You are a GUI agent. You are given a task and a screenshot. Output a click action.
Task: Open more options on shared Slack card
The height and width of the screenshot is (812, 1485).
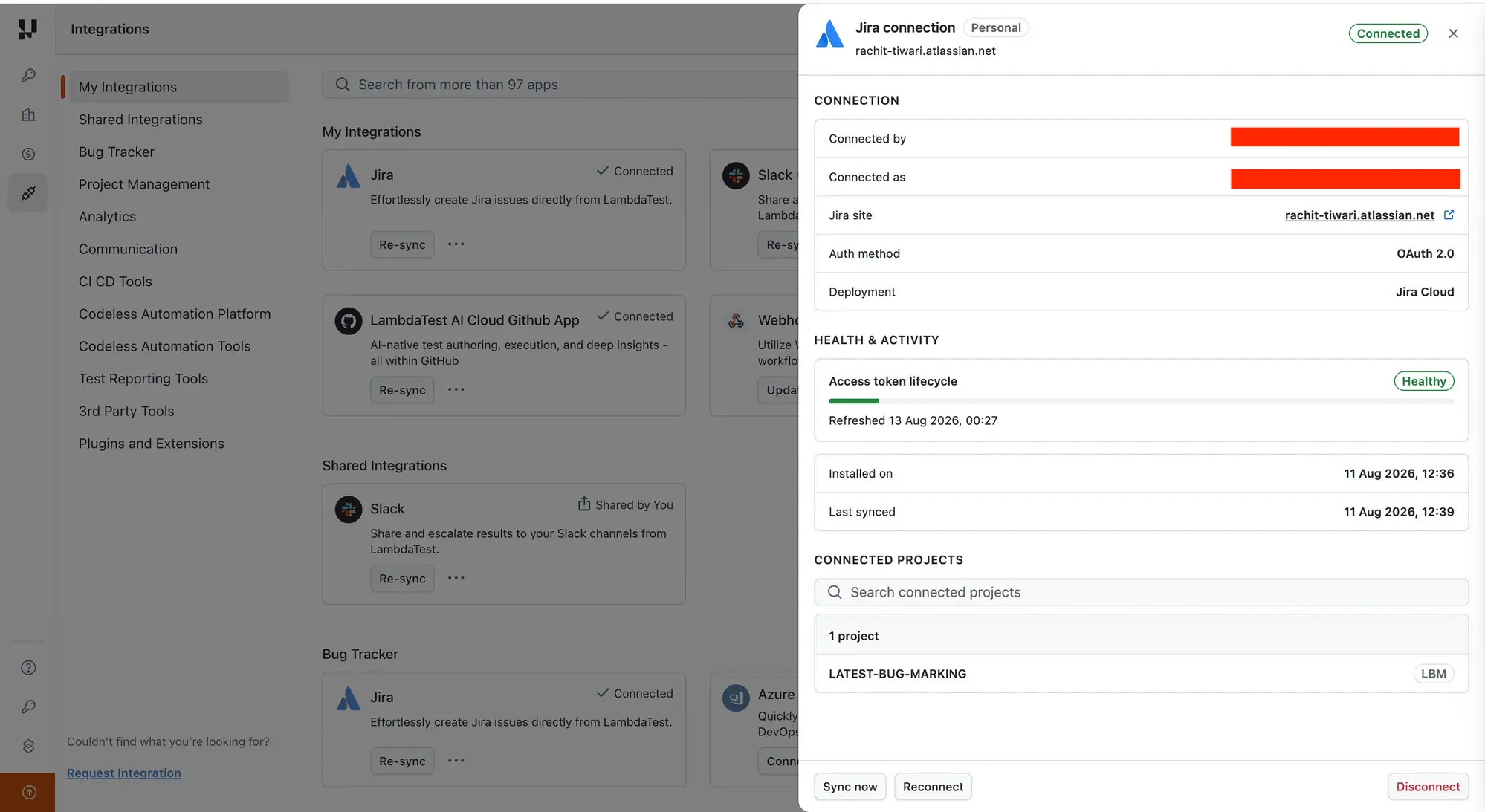coord(456,578)
